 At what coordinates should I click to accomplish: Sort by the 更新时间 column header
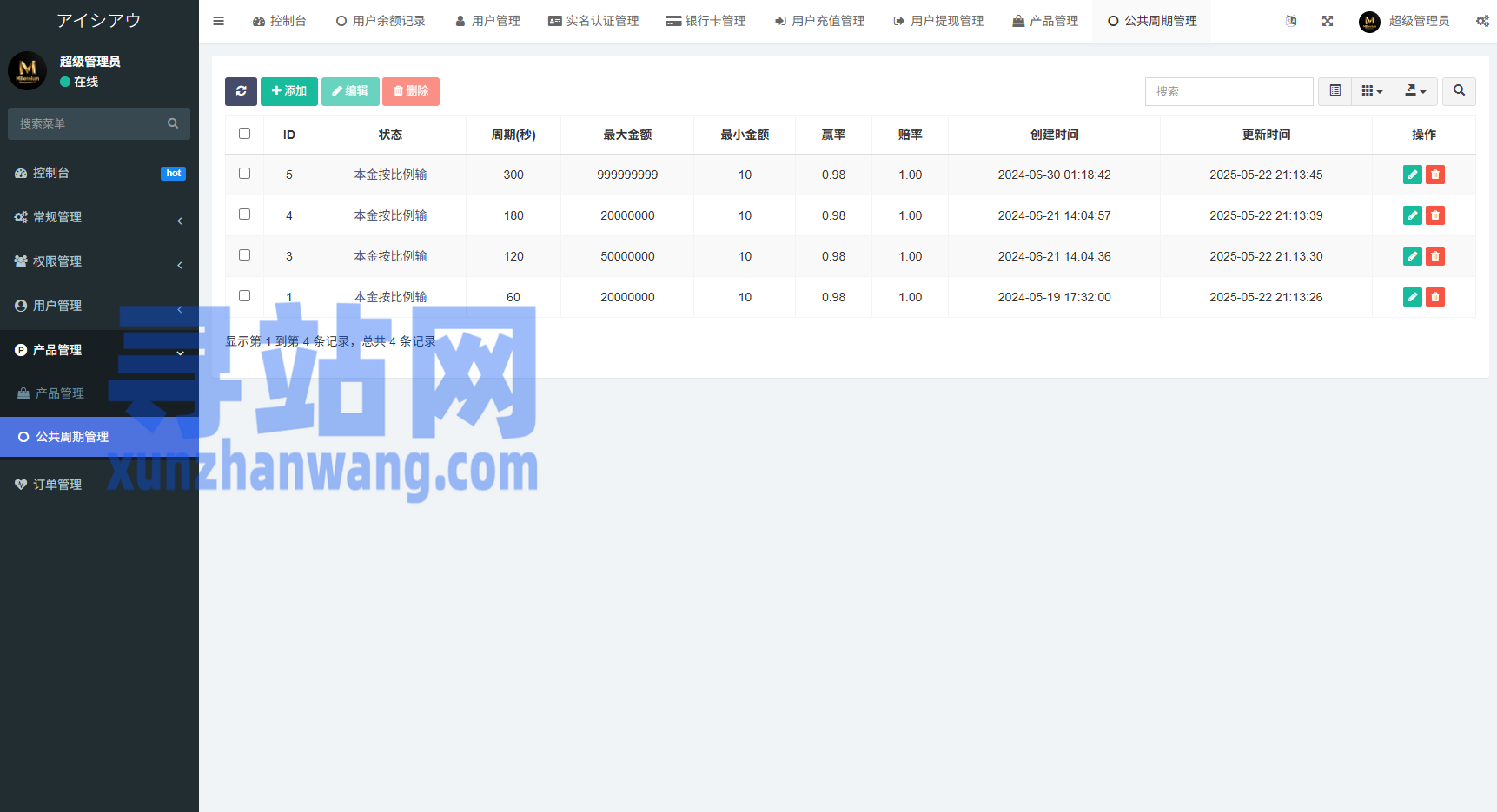1266,135
